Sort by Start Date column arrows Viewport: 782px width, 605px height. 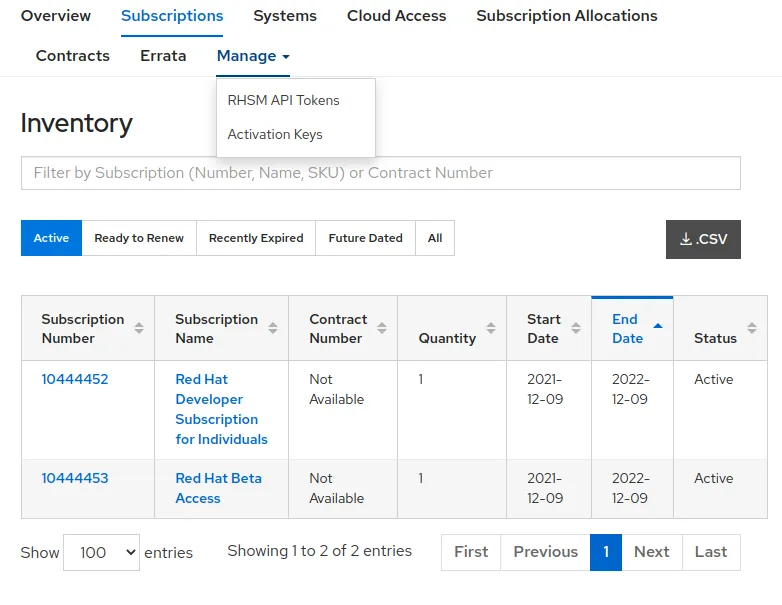click(x=576, y=328)
